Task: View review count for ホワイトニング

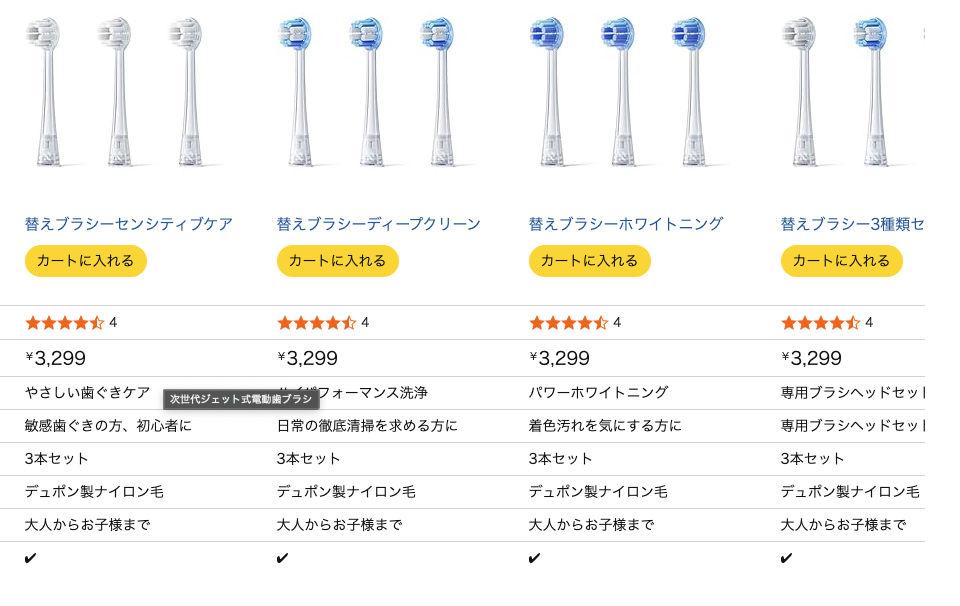Action: (x=617, y=323)
